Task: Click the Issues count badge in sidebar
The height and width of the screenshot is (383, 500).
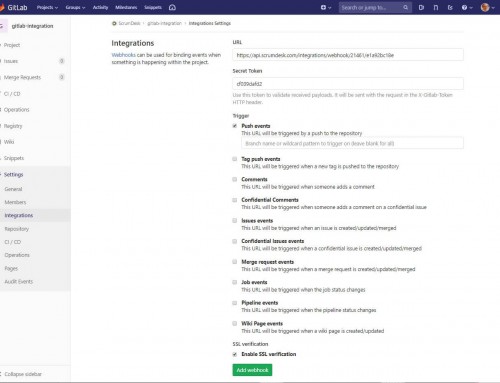Action: coord(62,61)
